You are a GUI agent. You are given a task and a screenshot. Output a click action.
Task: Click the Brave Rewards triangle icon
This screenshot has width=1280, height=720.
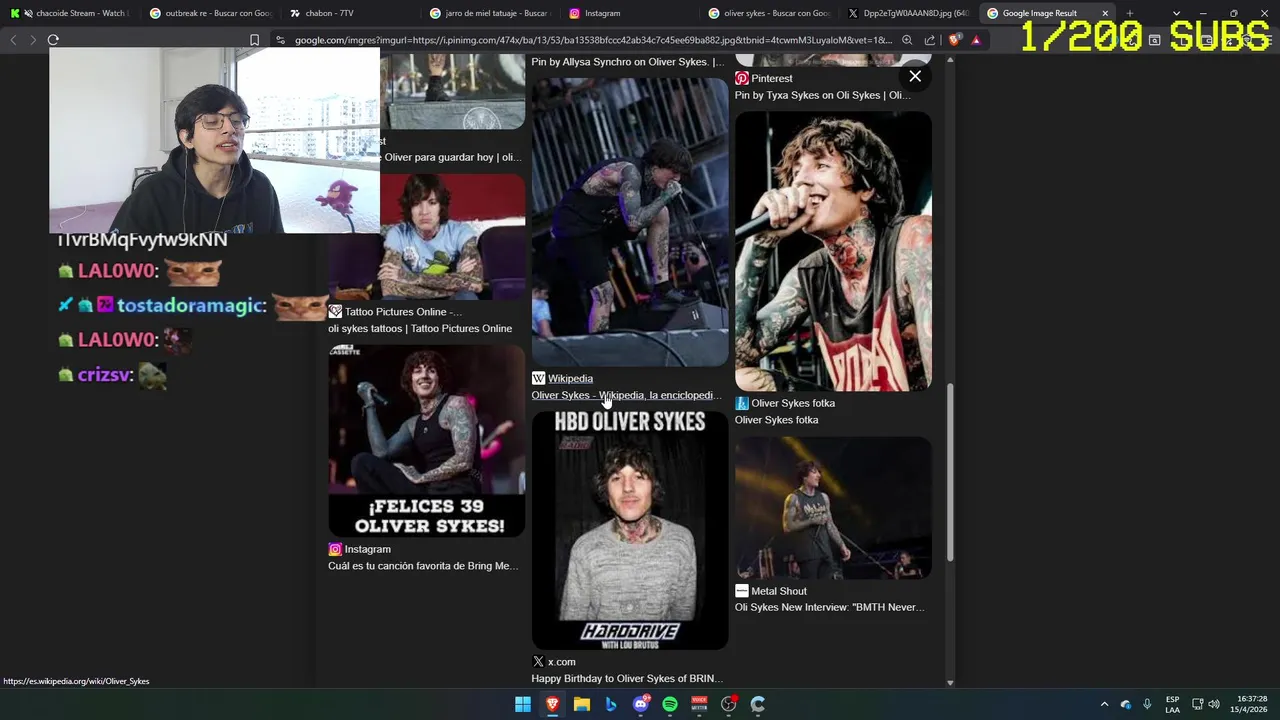click(976, 40)
